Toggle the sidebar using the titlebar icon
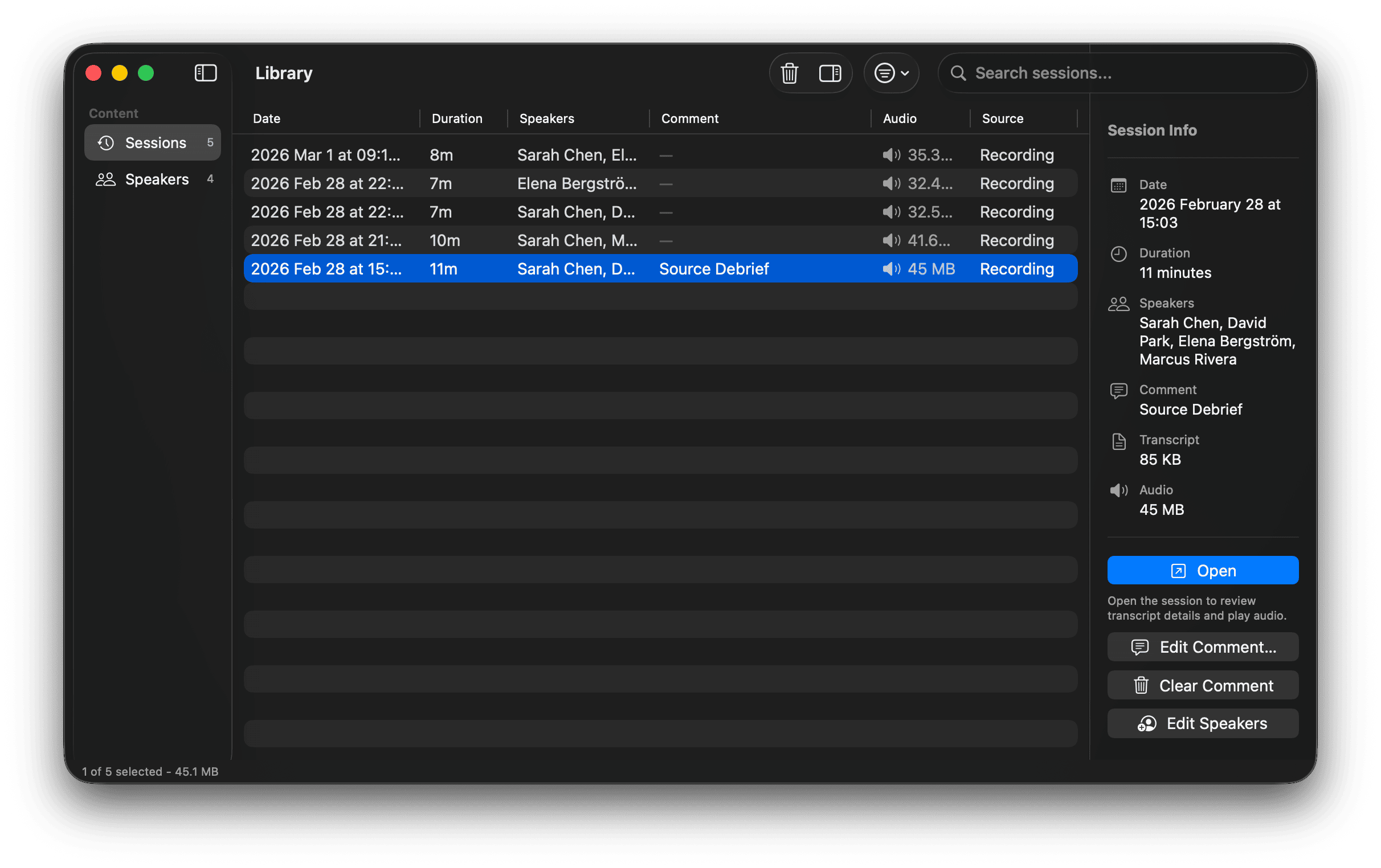1381x868 pixels. (x=205, y=73)
